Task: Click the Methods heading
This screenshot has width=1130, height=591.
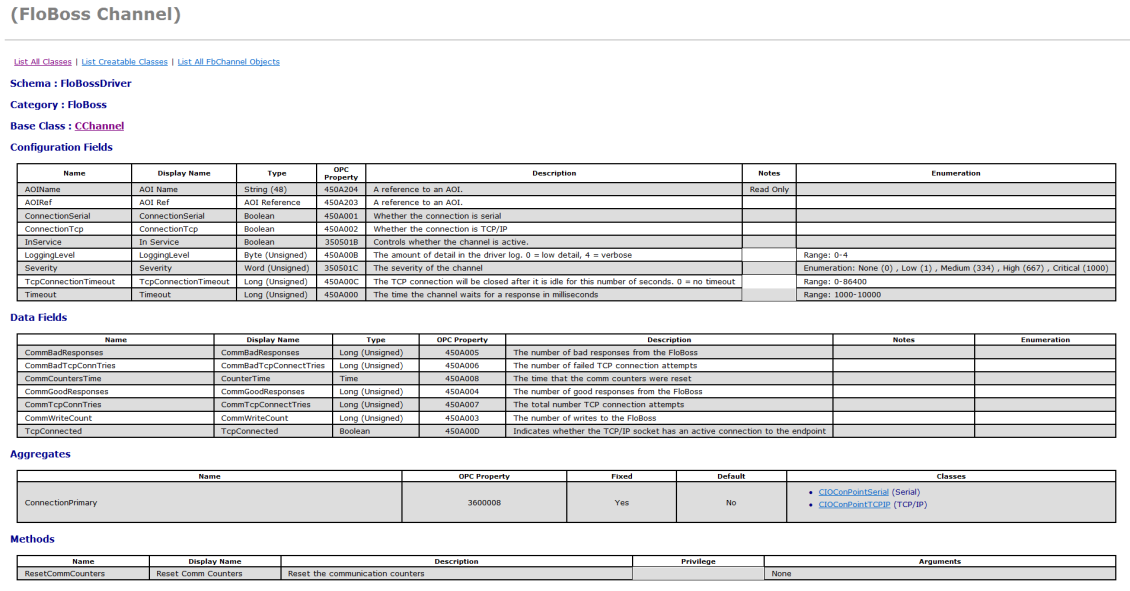Action: (x=32, y=539)
